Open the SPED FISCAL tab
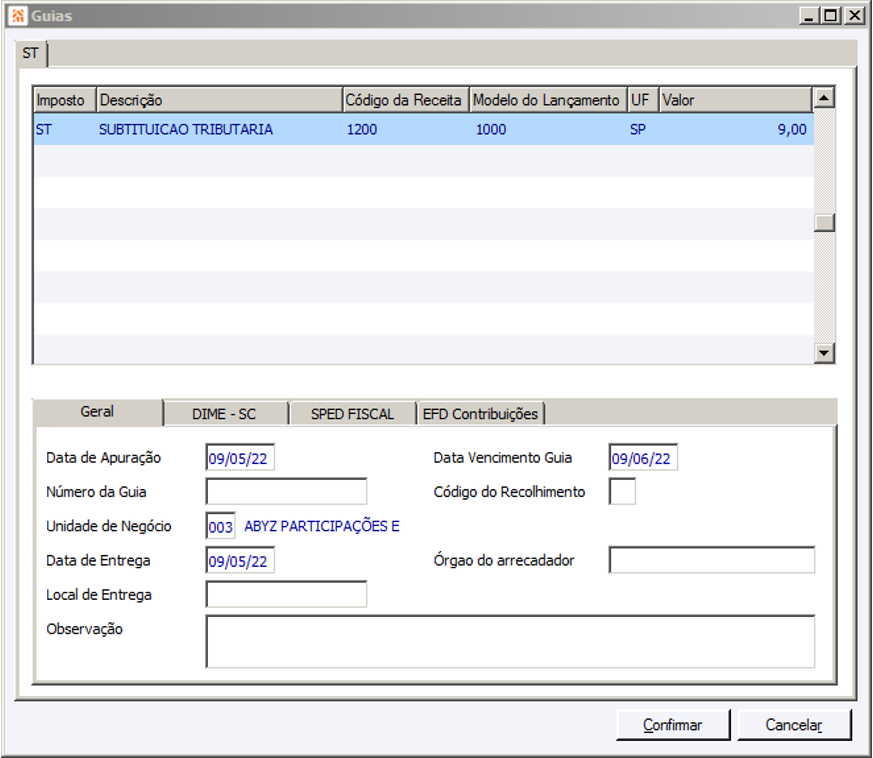This screenshot has height=758, width=873. pos(352,414)
